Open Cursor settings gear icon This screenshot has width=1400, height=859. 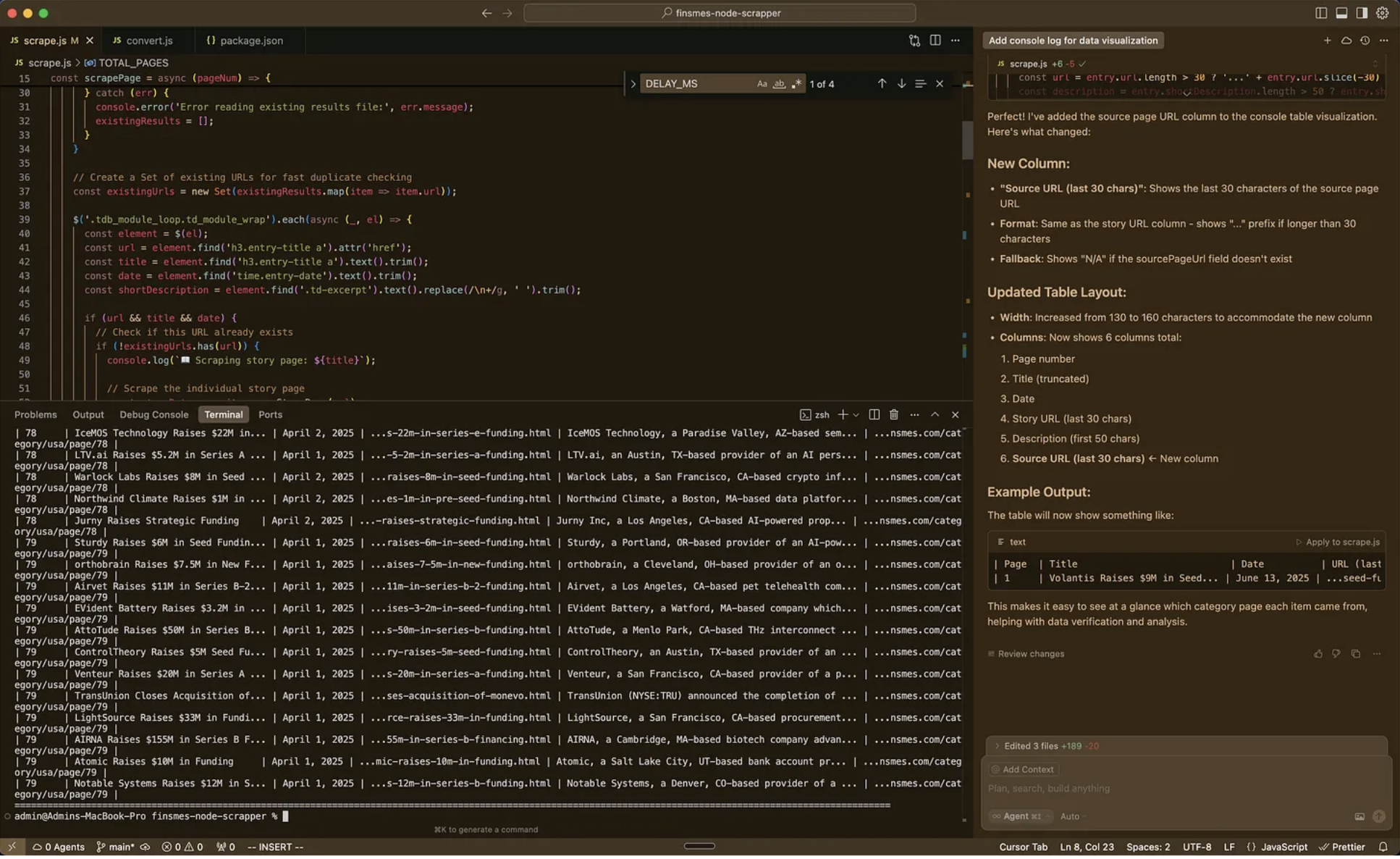point(1382,13)
